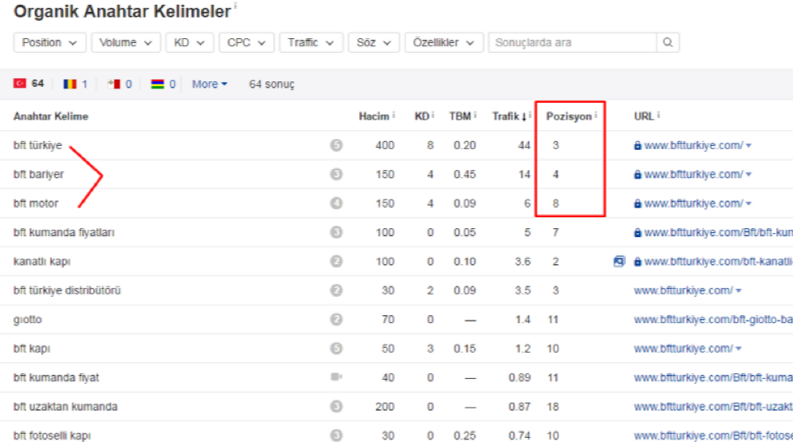Open the bft bariyer keyword link
This screenshot has height=446, width=793.
tap(38, 174)
